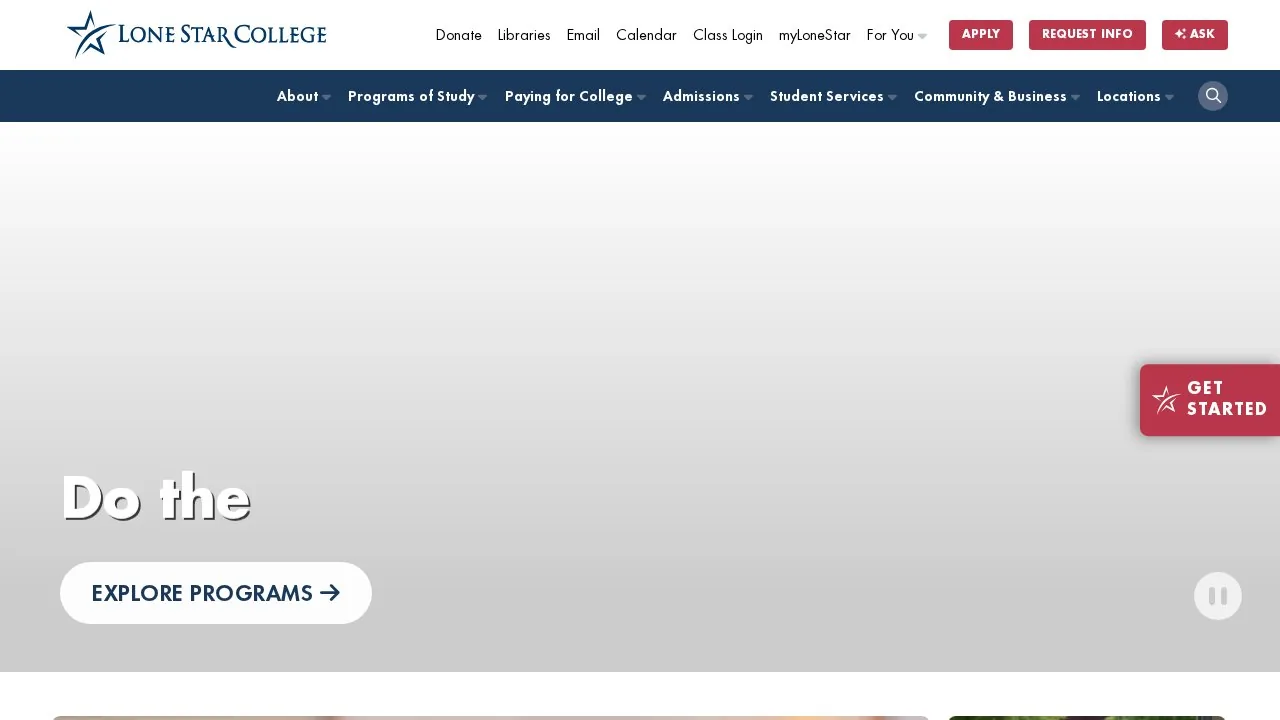Go to myLoneStar portal
The width and height of the screenshot is (1280, 720).
(x=815, y=35)
